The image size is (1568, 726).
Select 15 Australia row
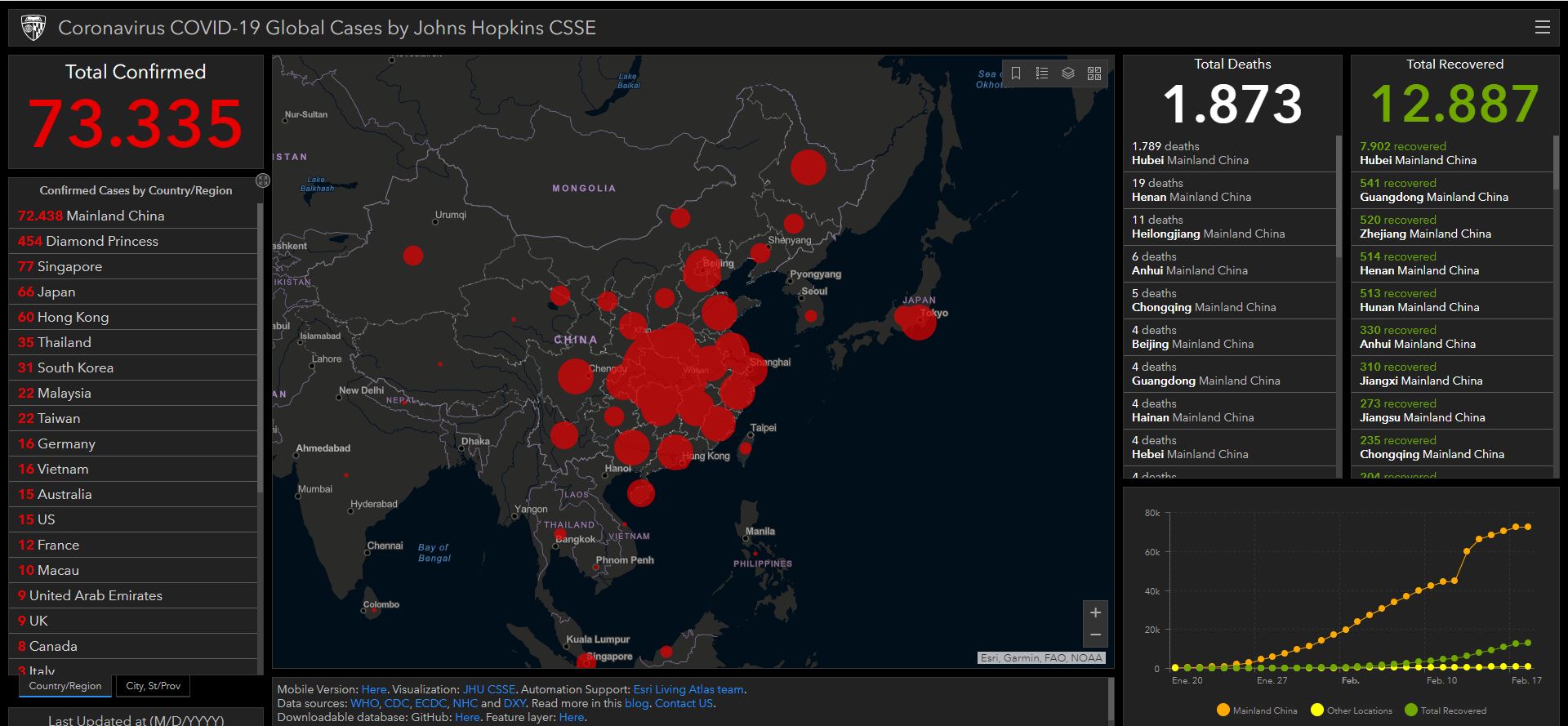[x=134, y=494]
